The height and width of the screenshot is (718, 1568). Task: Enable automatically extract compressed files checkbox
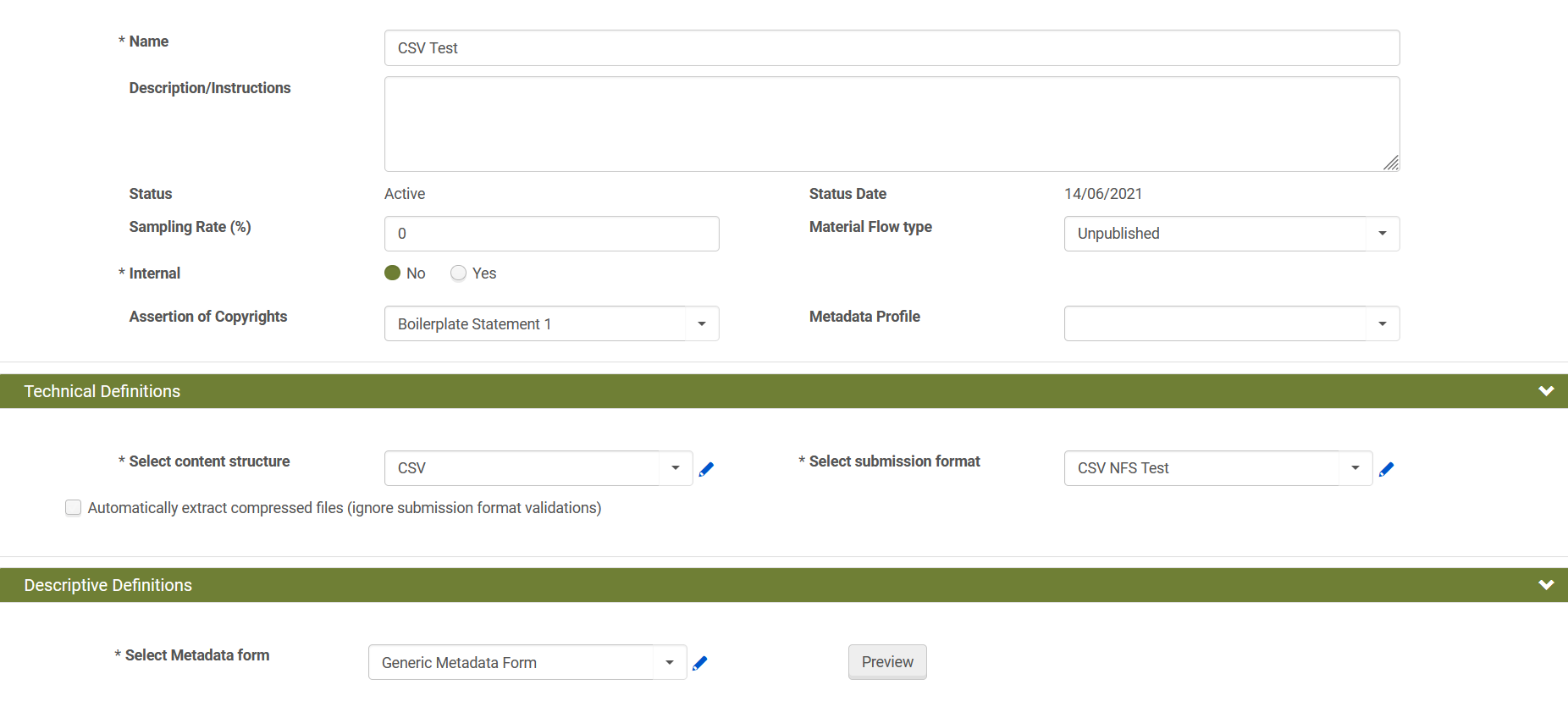click(x=74, y=507)
